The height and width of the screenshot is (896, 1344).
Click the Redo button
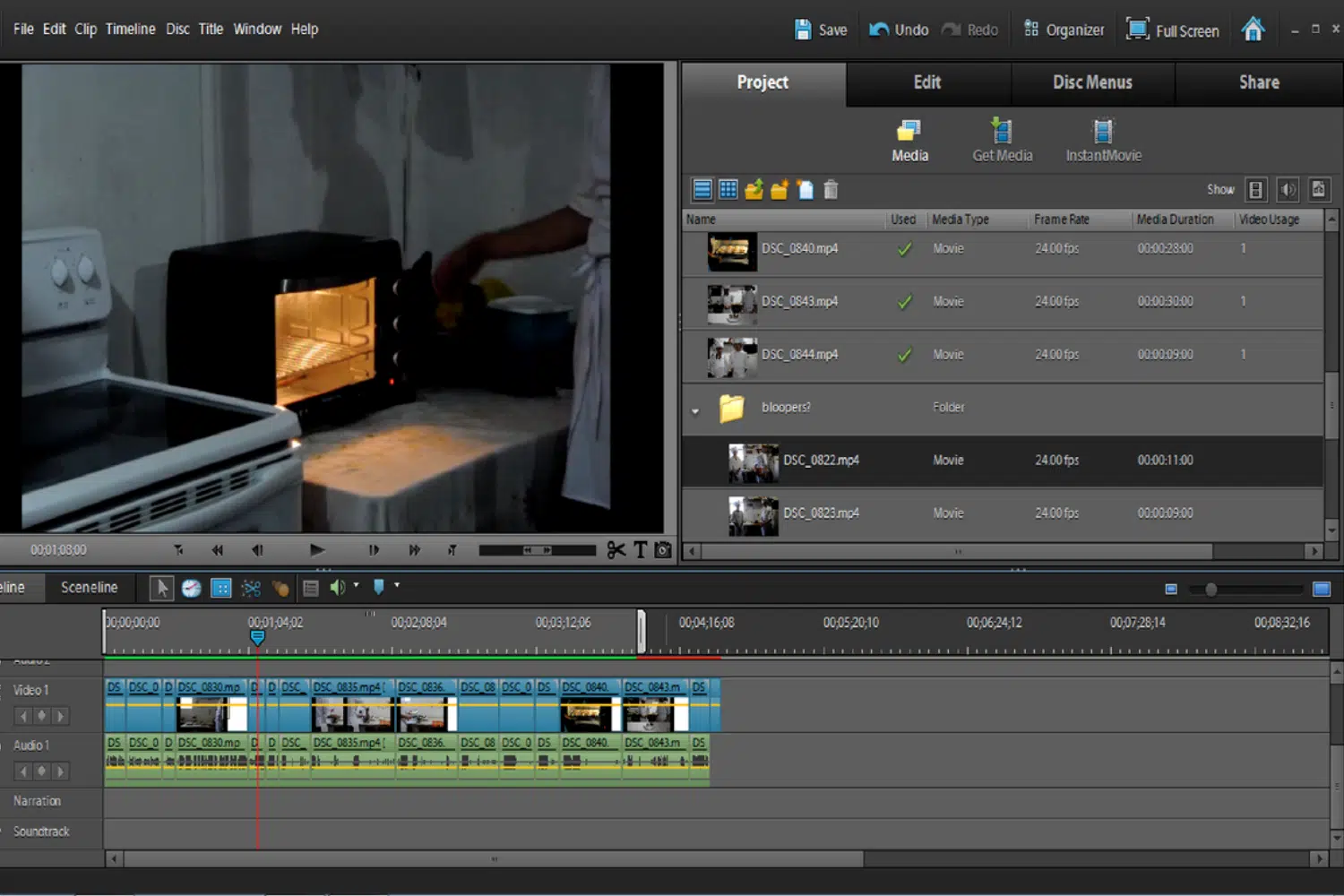tap(969, 30)
